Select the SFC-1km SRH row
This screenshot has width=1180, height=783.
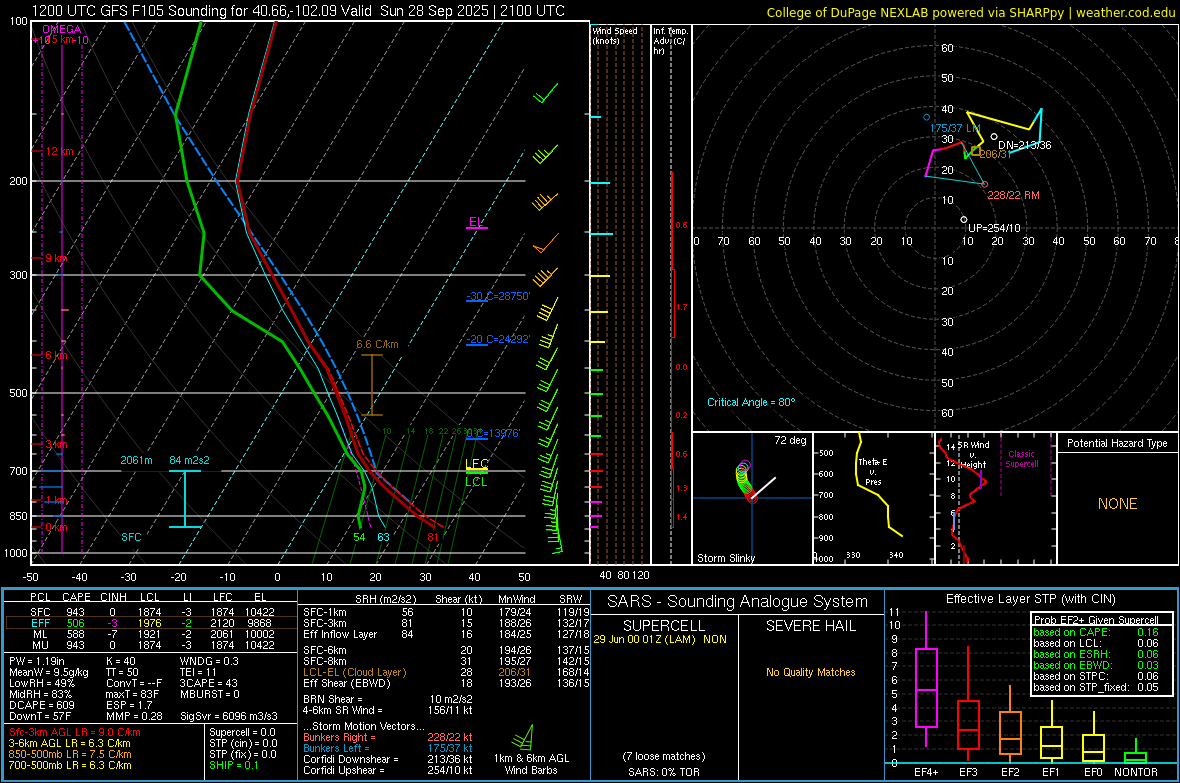[x=446, y=612]
